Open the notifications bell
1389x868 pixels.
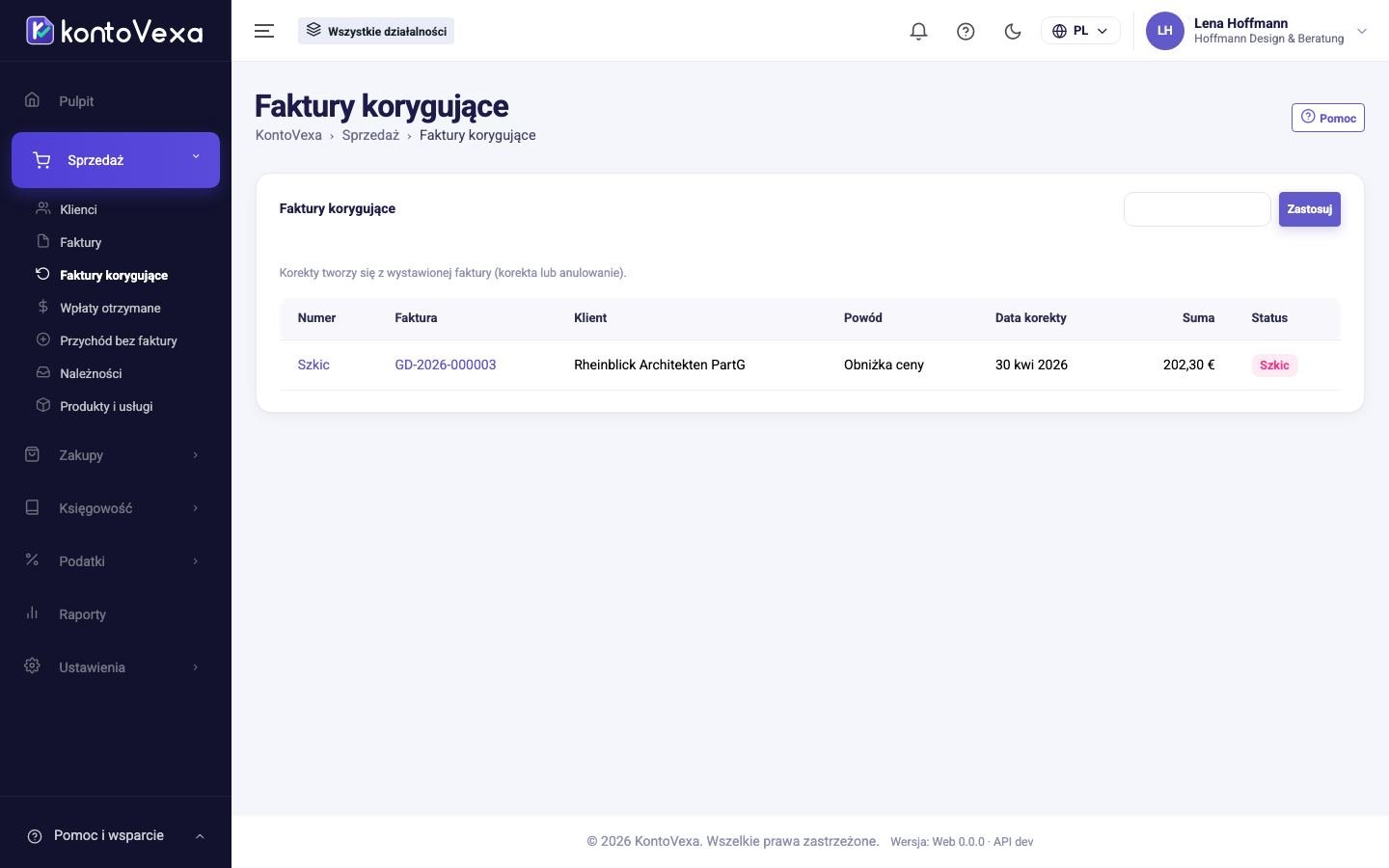[x=918, y=31]
